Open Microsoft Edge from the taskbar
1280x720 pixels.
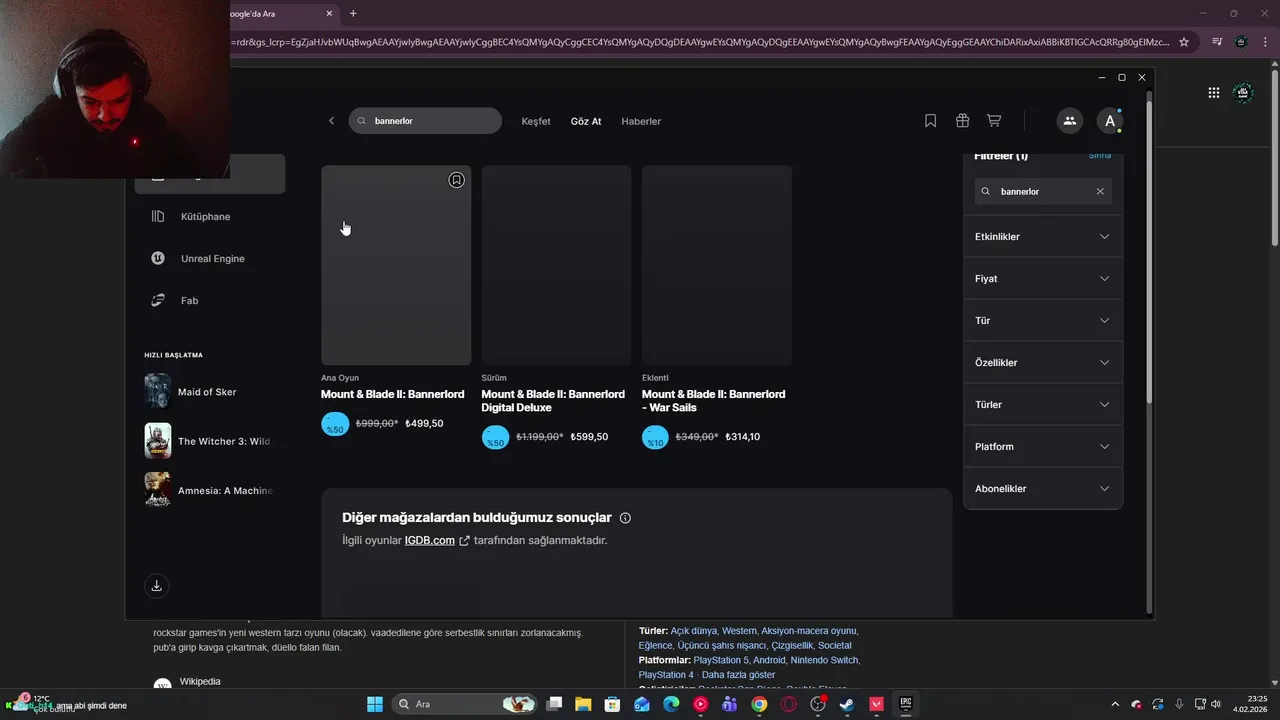[671, 704]
